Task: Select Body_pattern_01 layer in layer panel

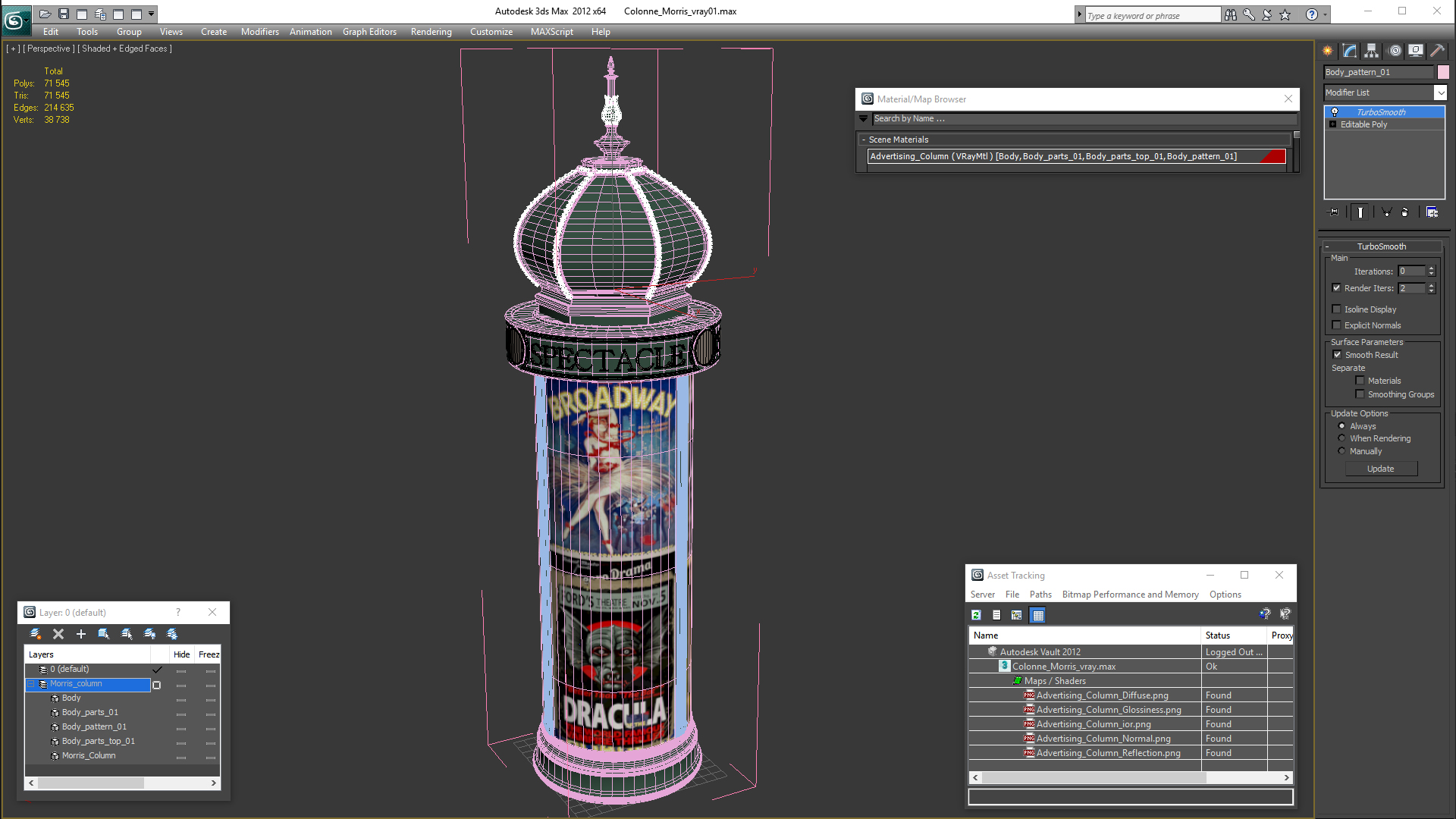Action: click(x=94, y=726)
